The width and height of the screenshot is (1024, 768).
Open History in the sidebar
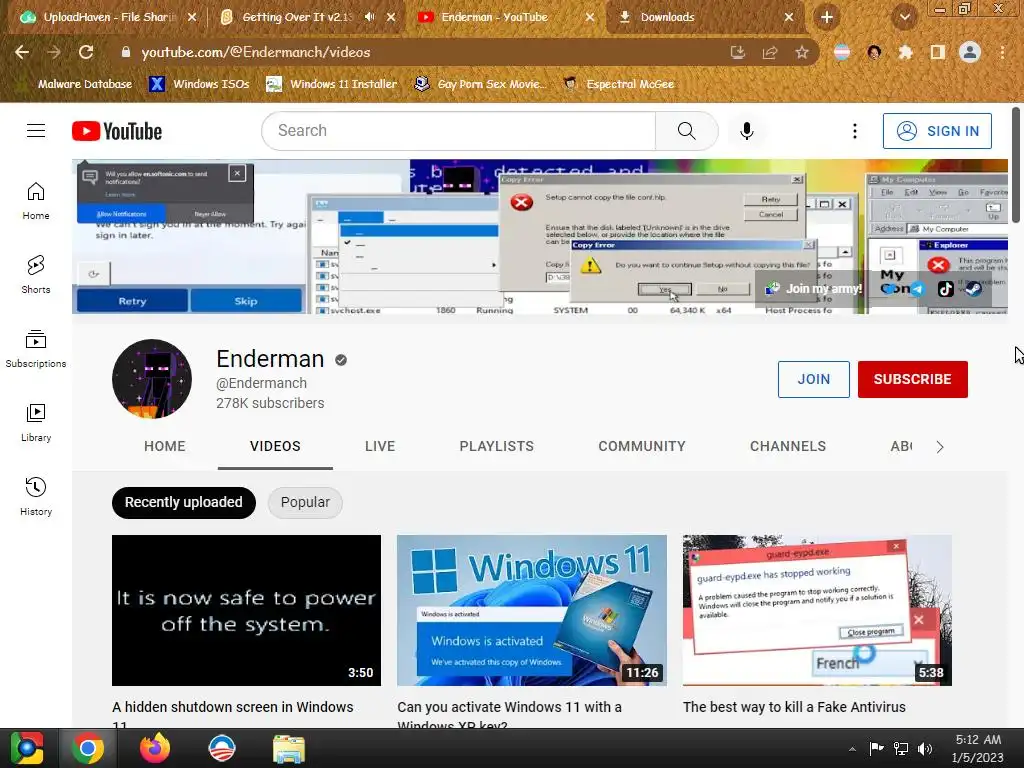[36, 496]
